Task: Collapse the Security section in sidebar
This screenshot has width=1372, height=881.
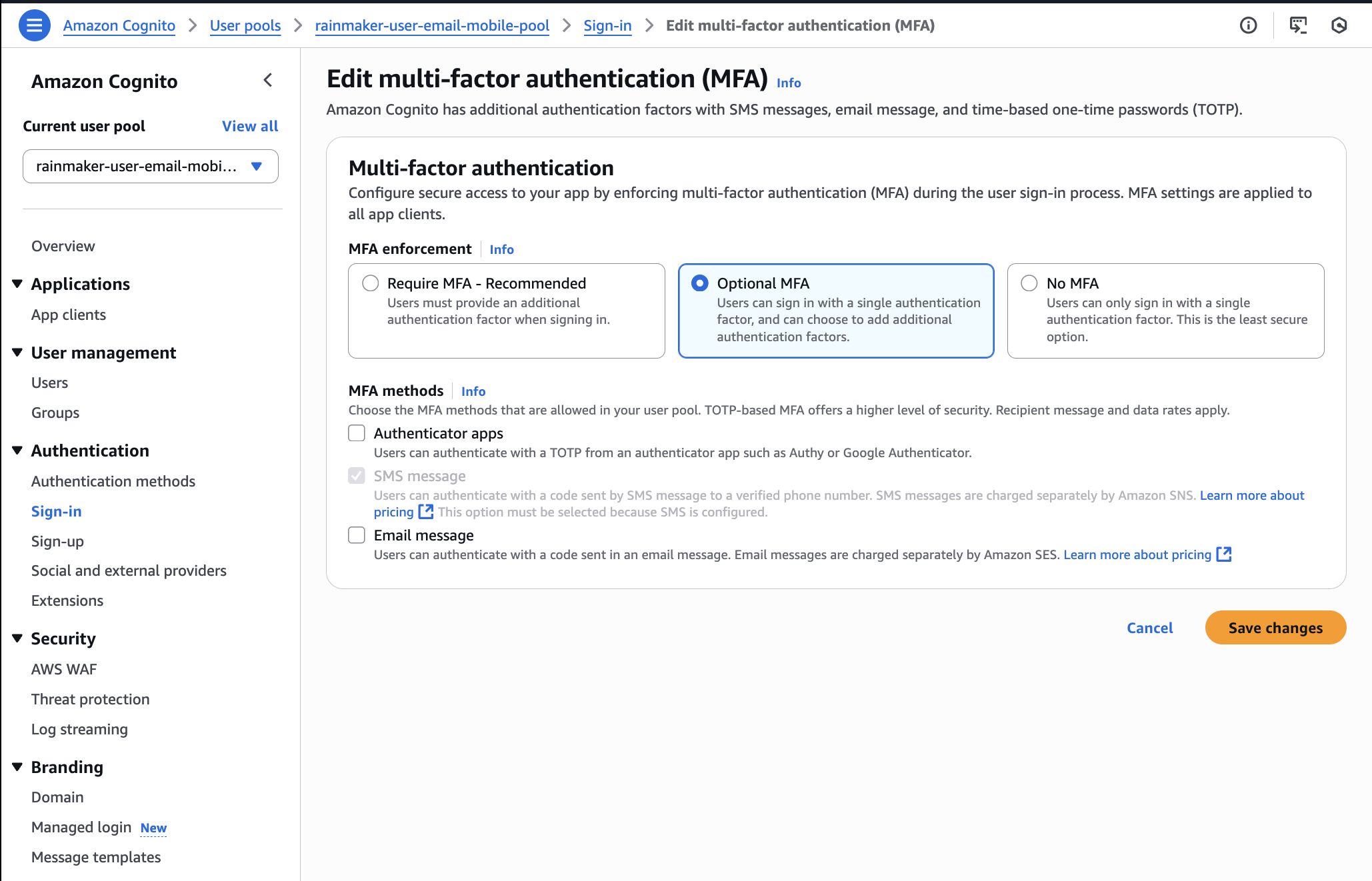Action: [17, 637]
